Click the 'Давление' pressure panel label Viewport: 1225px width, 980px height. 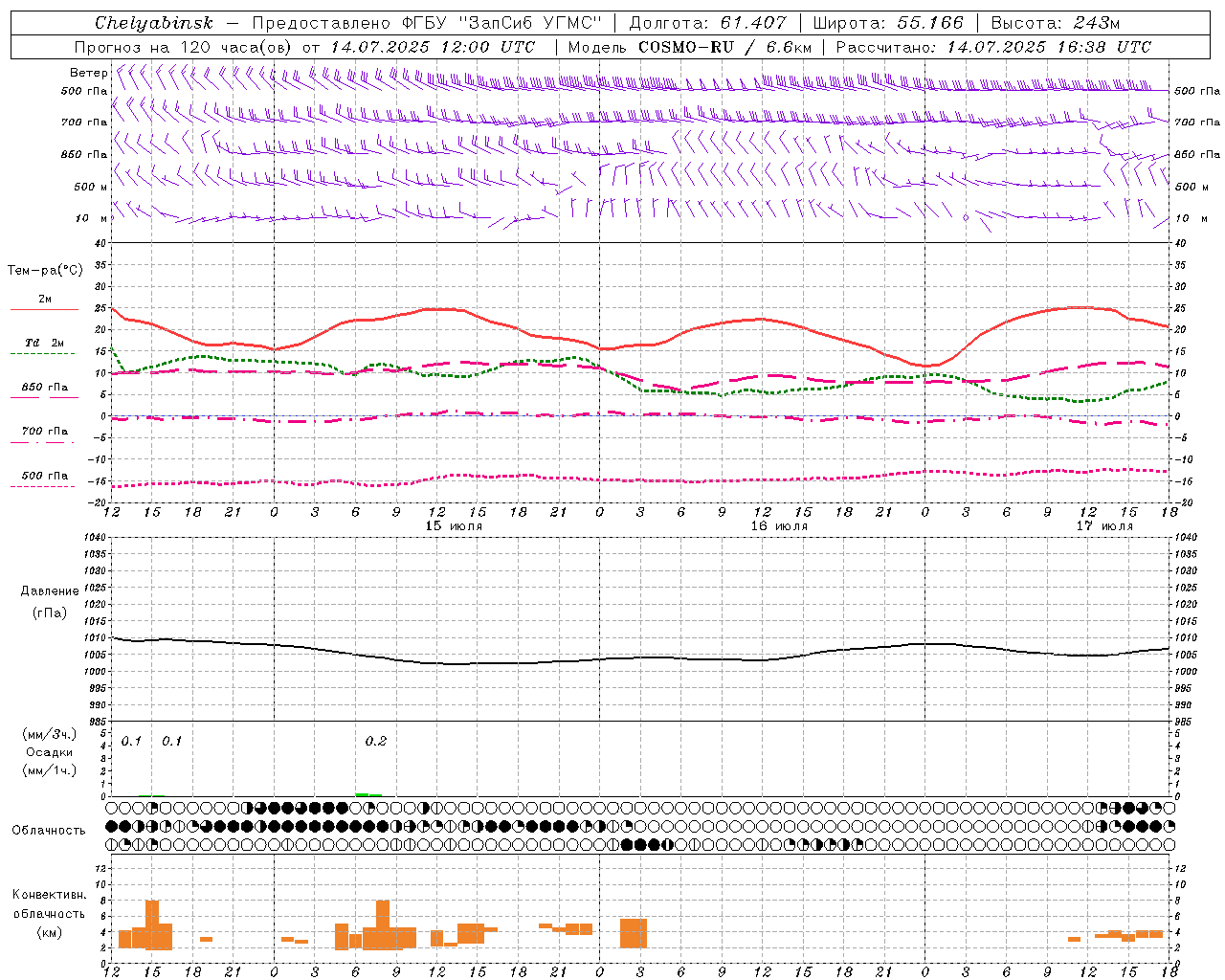coord(50,591)
